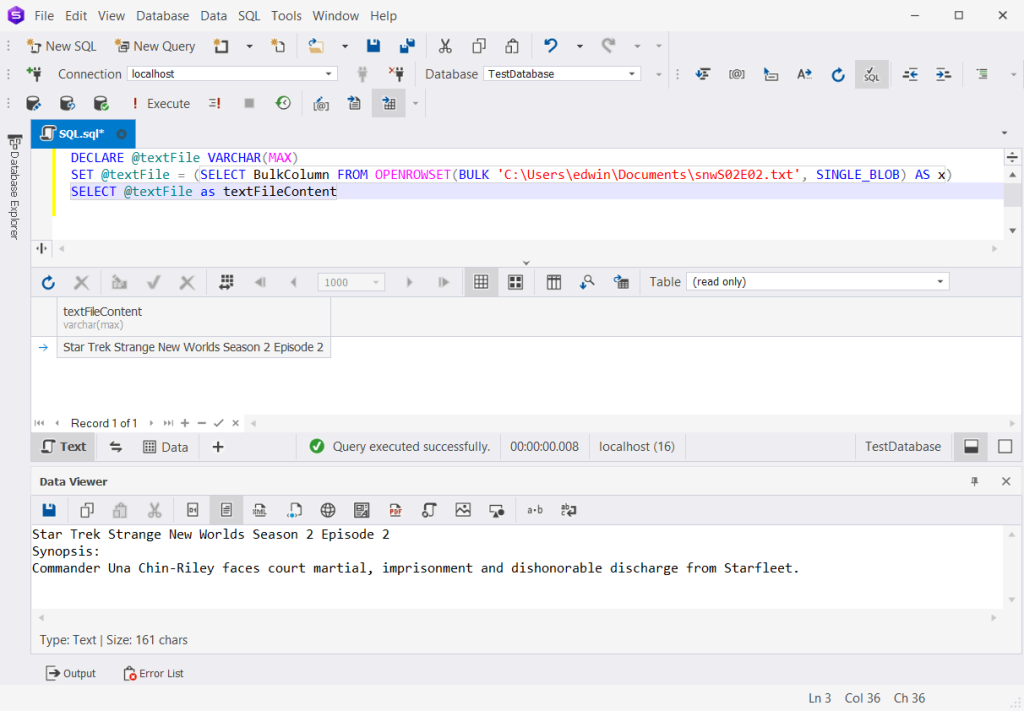Click the export data icon in results toolbar
The width and height of the screenshot is (1024, 711).
point(621,282)
